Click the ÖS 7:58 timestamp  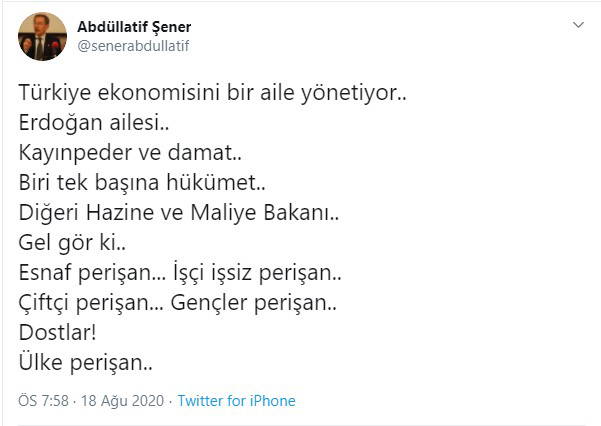(x=40, y=401)
